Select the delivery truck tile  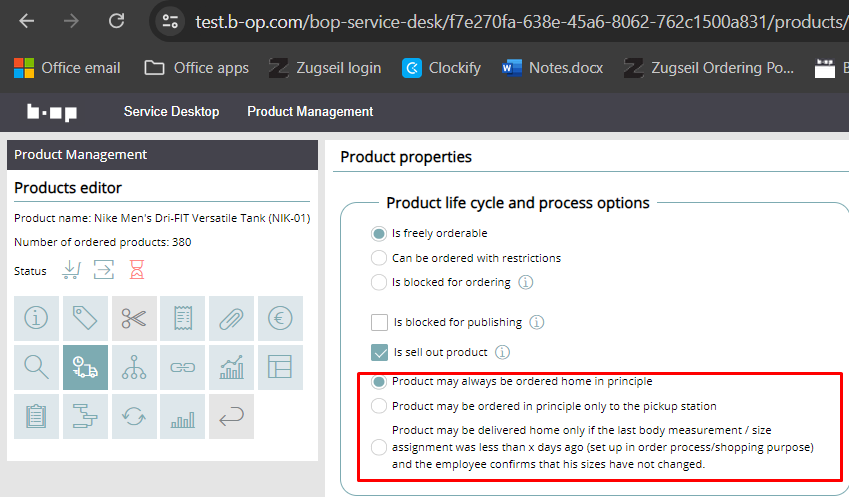(x=85, y=368)
